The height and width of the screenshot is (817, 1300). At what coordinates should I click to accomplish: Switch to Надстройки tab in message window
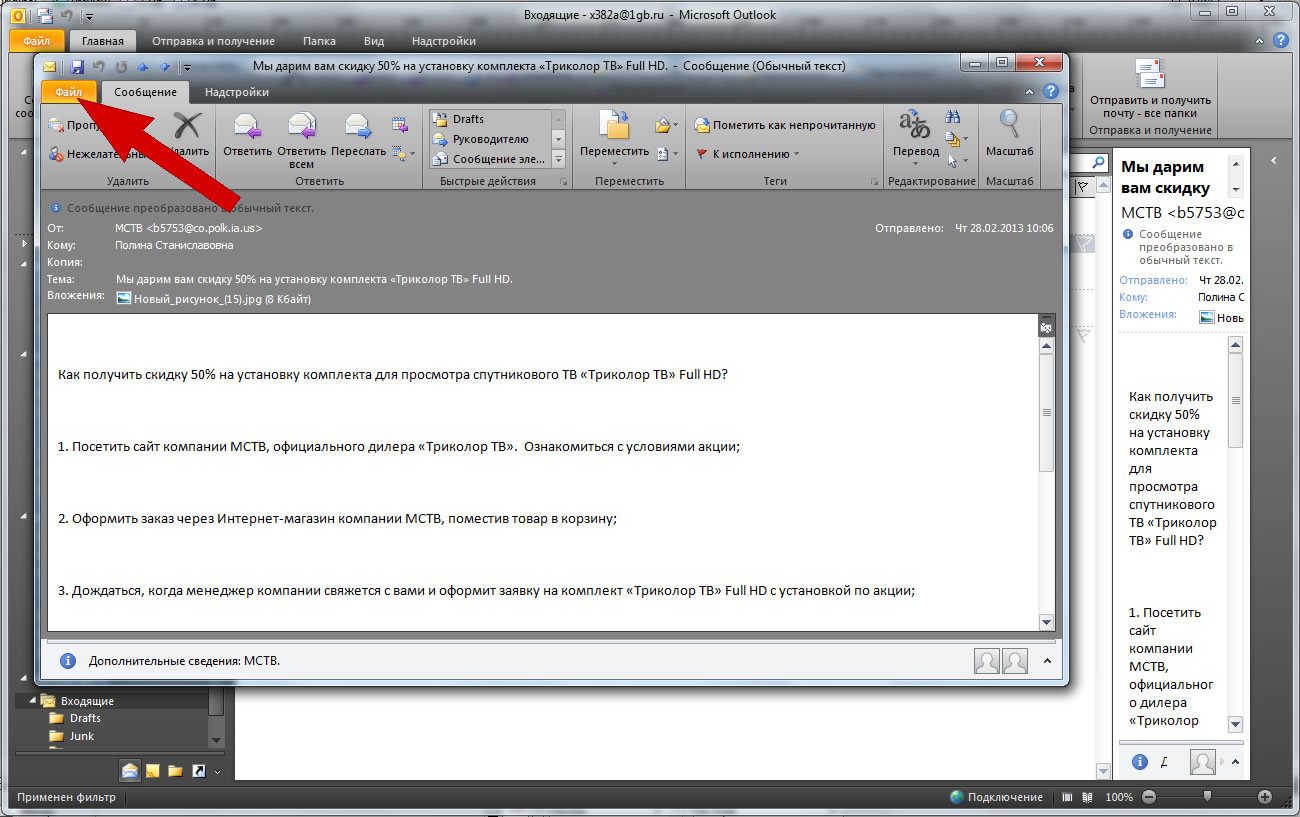236,92
